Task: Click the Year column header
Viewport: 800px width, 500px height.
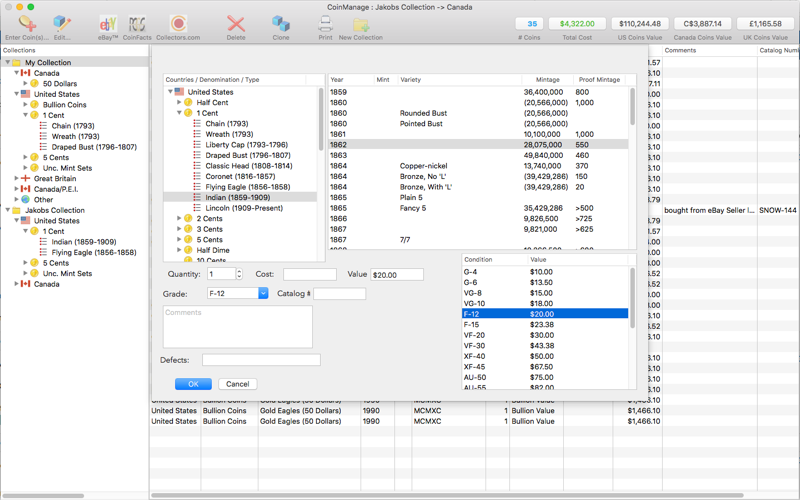Action: tap(351, 80)
